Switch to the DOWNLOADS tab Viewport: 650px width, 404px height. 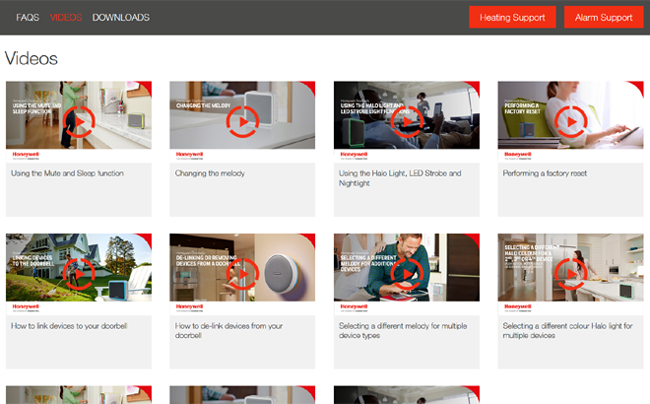click(121, 17)
